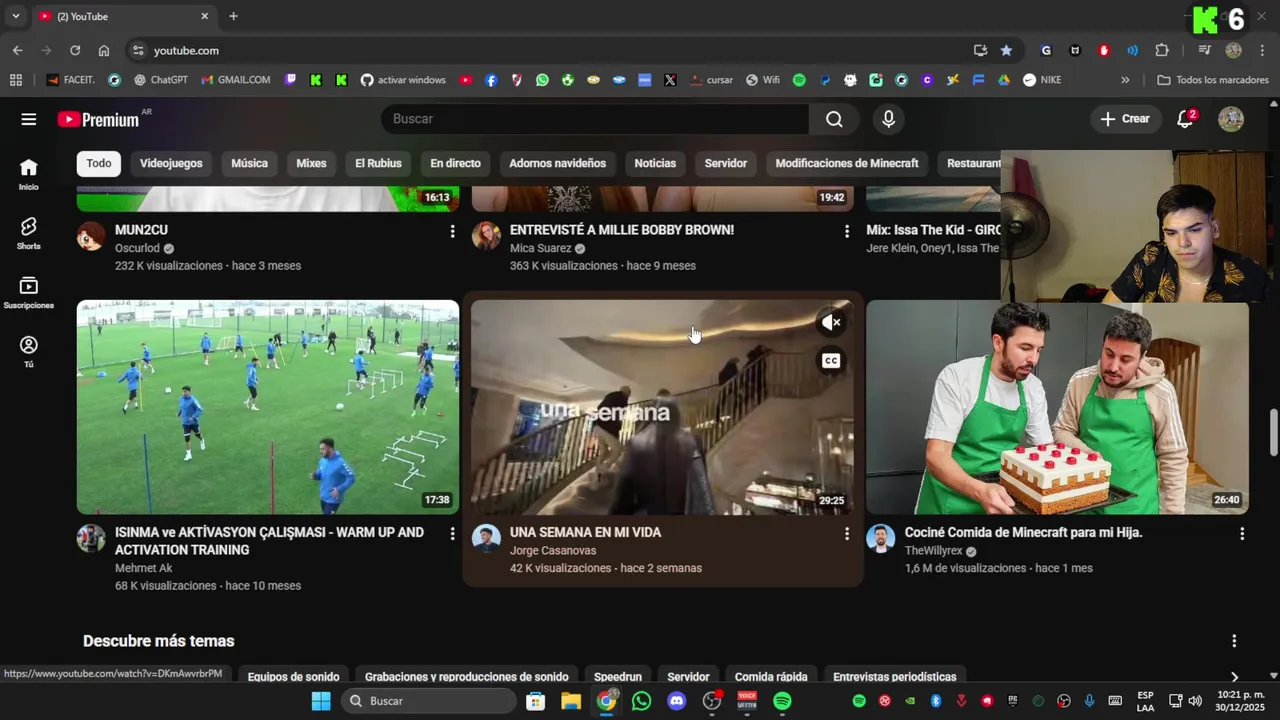Select the Noticias filter chip
The image size is (1280, 720).
tap(655, 163)
